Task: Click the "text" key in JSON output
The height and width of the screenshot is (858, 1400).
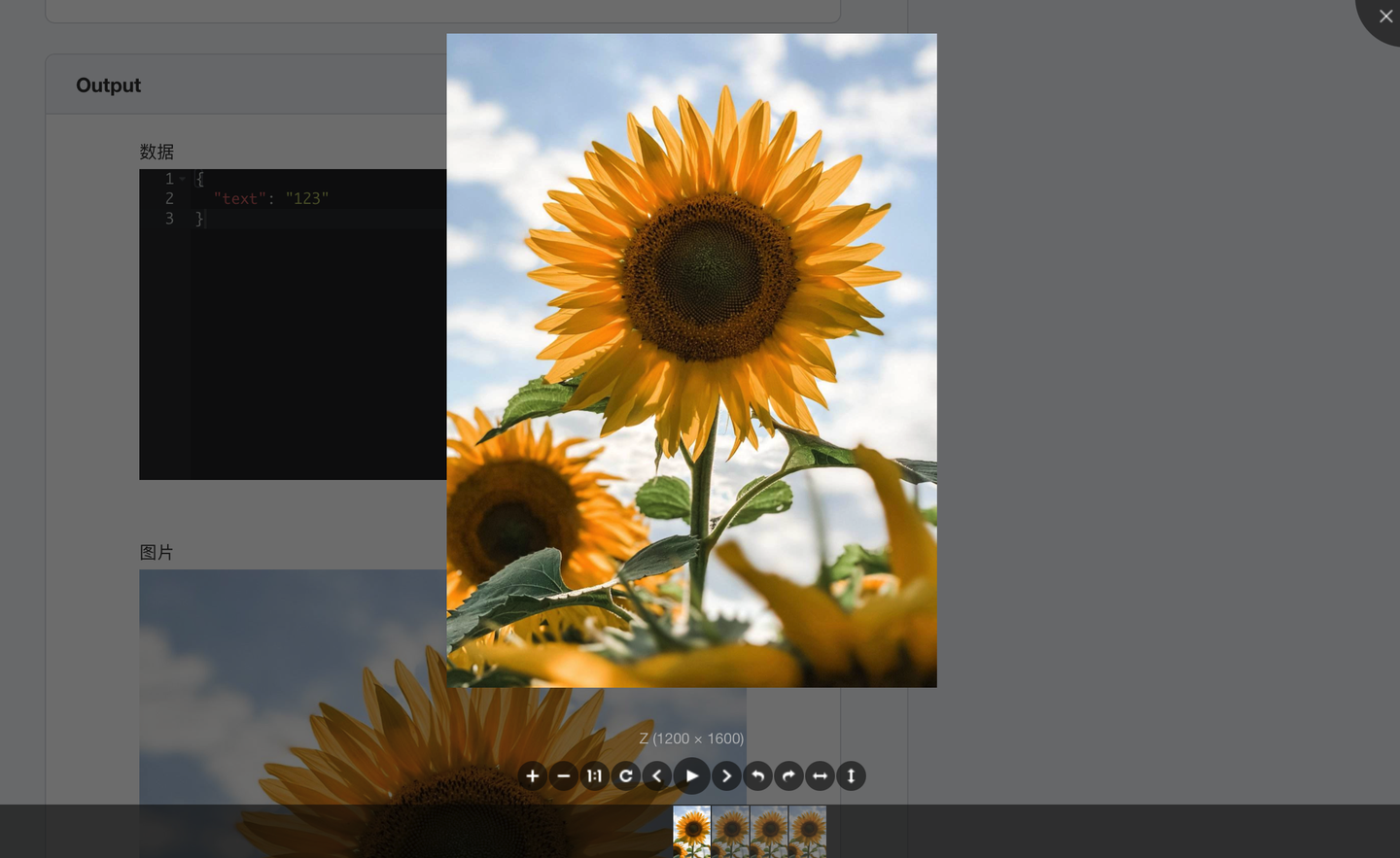Action: tap(239, 198)
